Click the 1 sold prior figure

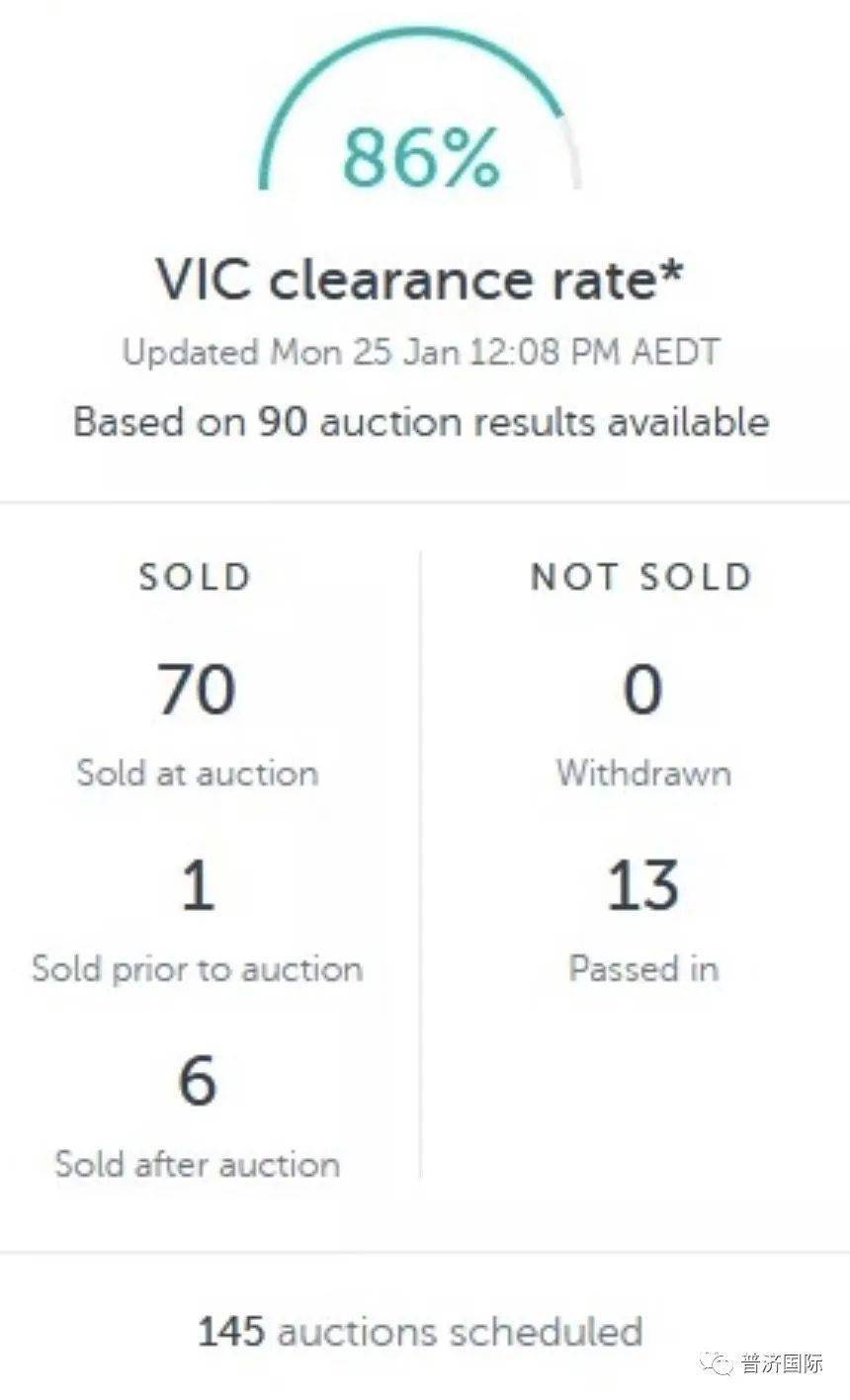[x=198, y=884]
